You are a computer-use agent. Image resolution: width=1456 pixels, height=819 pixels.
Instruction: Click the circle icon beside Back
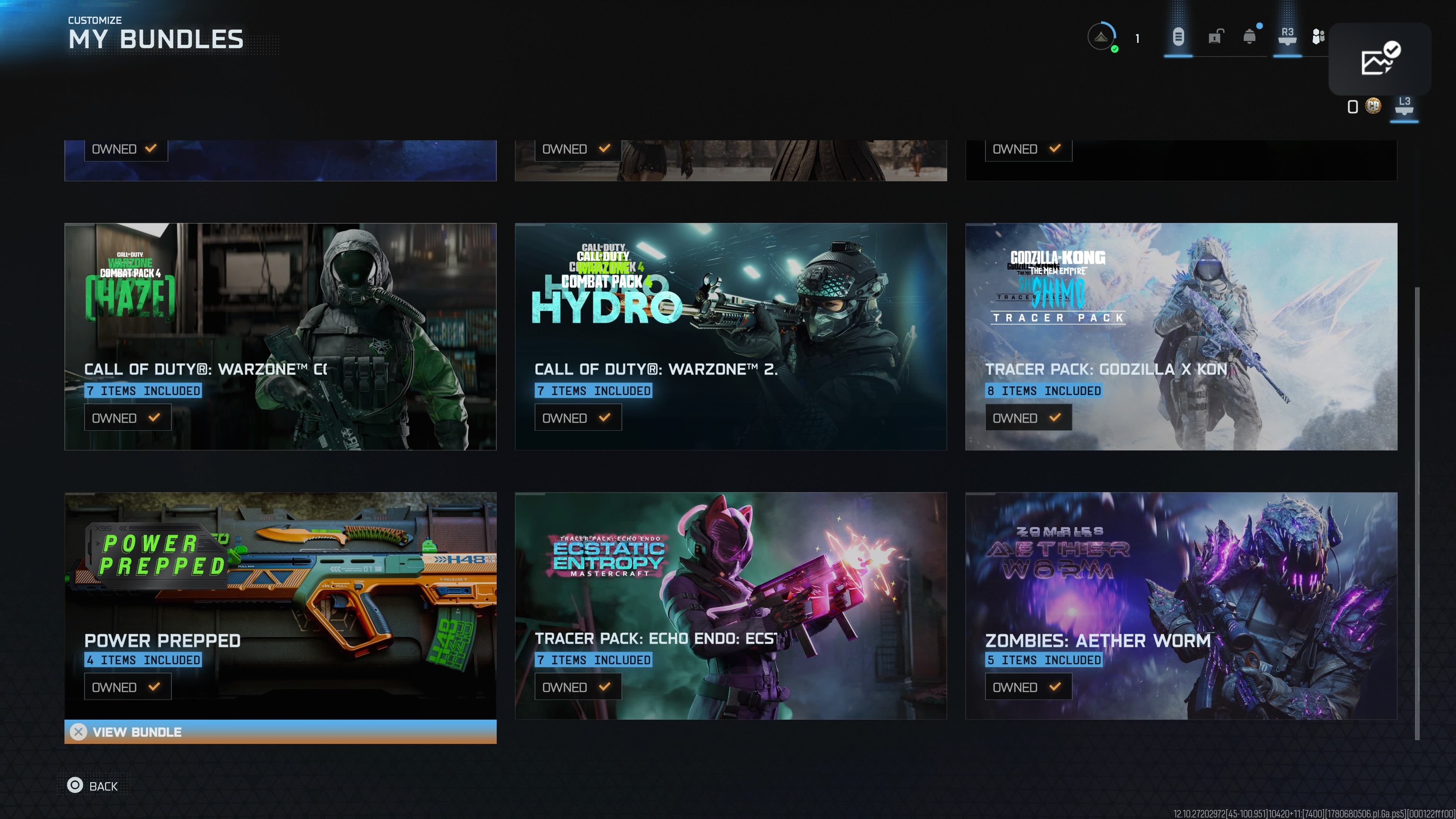pos(75,785)
